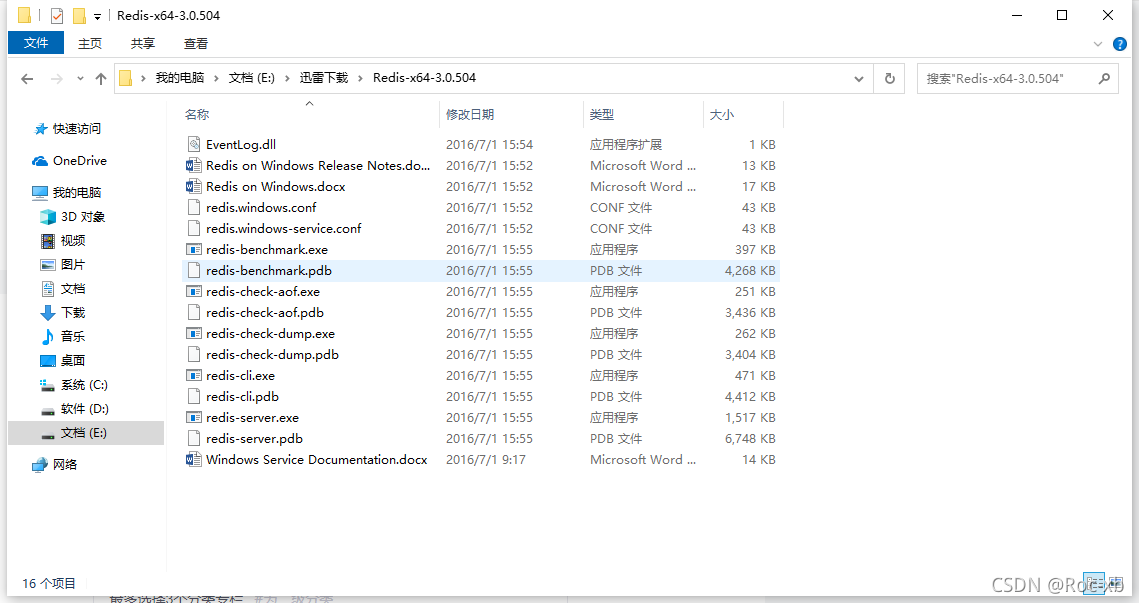The image size is (1139, 603).
Task: Select 文档 (E:) in the address breadcrumb
Action: tap(251, 78)
